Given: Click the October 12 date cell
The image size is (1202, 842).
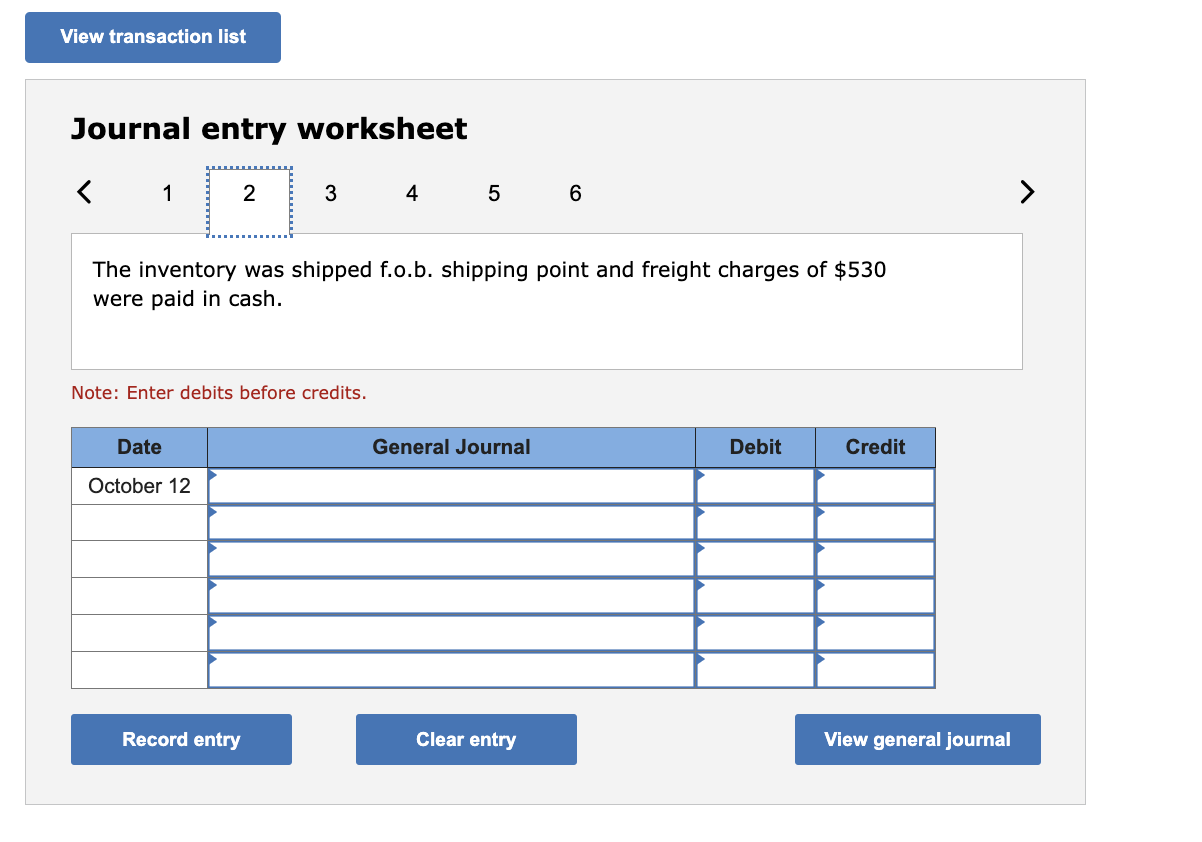Looking at the screenshot, I should [x=138, y=486].
